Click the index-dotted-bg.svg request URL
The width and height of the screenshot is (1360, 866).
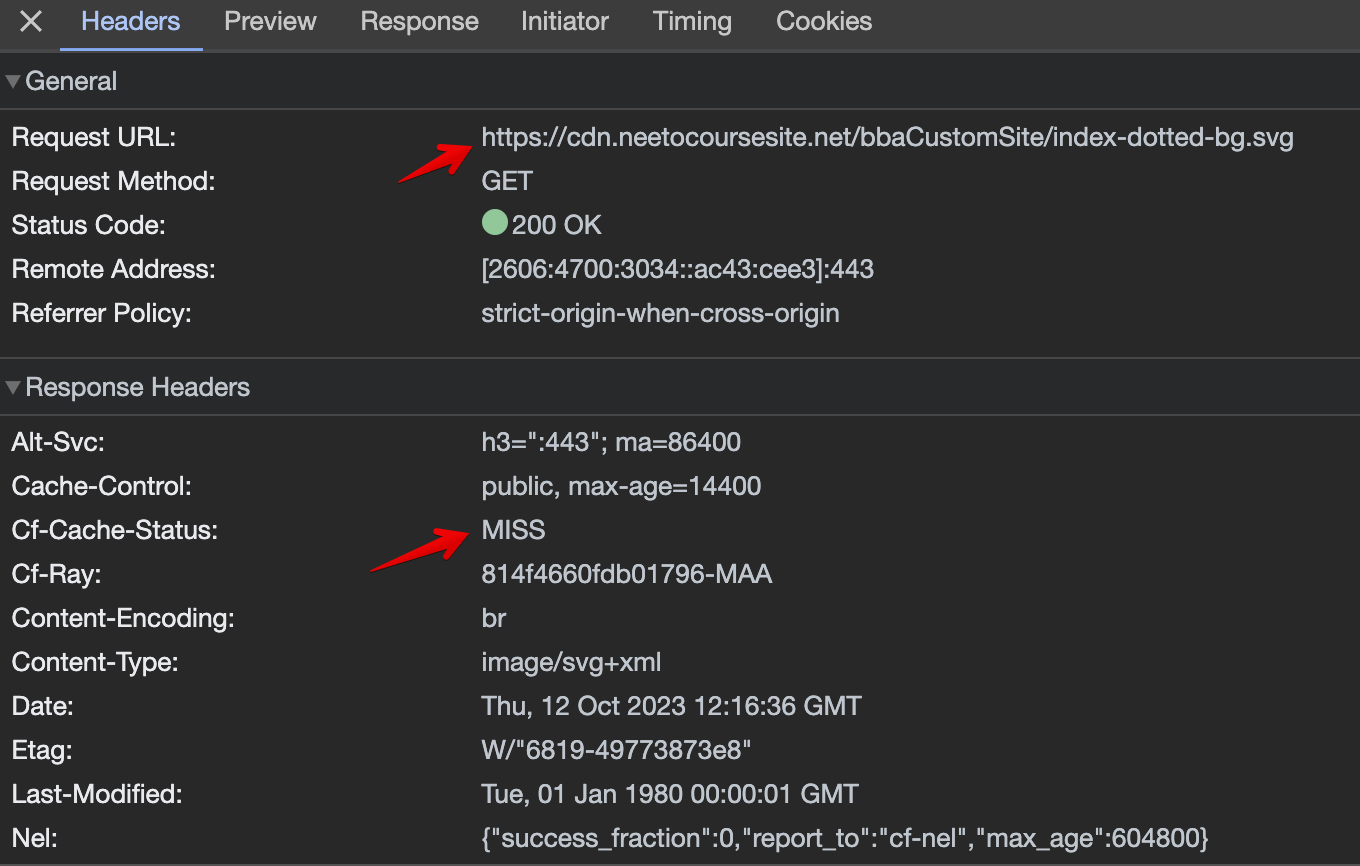(x=888, y=137)
